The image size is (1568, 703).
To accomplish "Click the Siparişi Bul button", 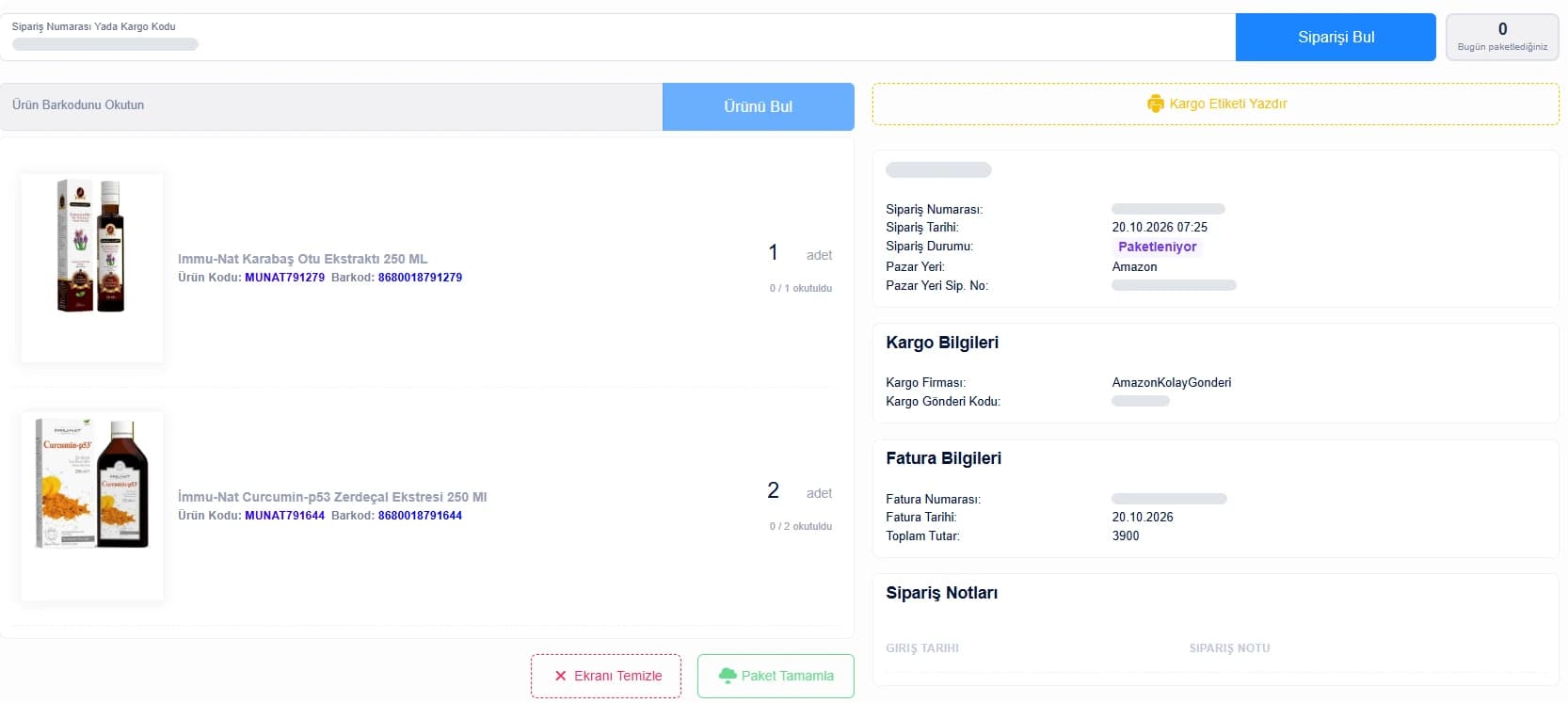I will point(1336,37).
